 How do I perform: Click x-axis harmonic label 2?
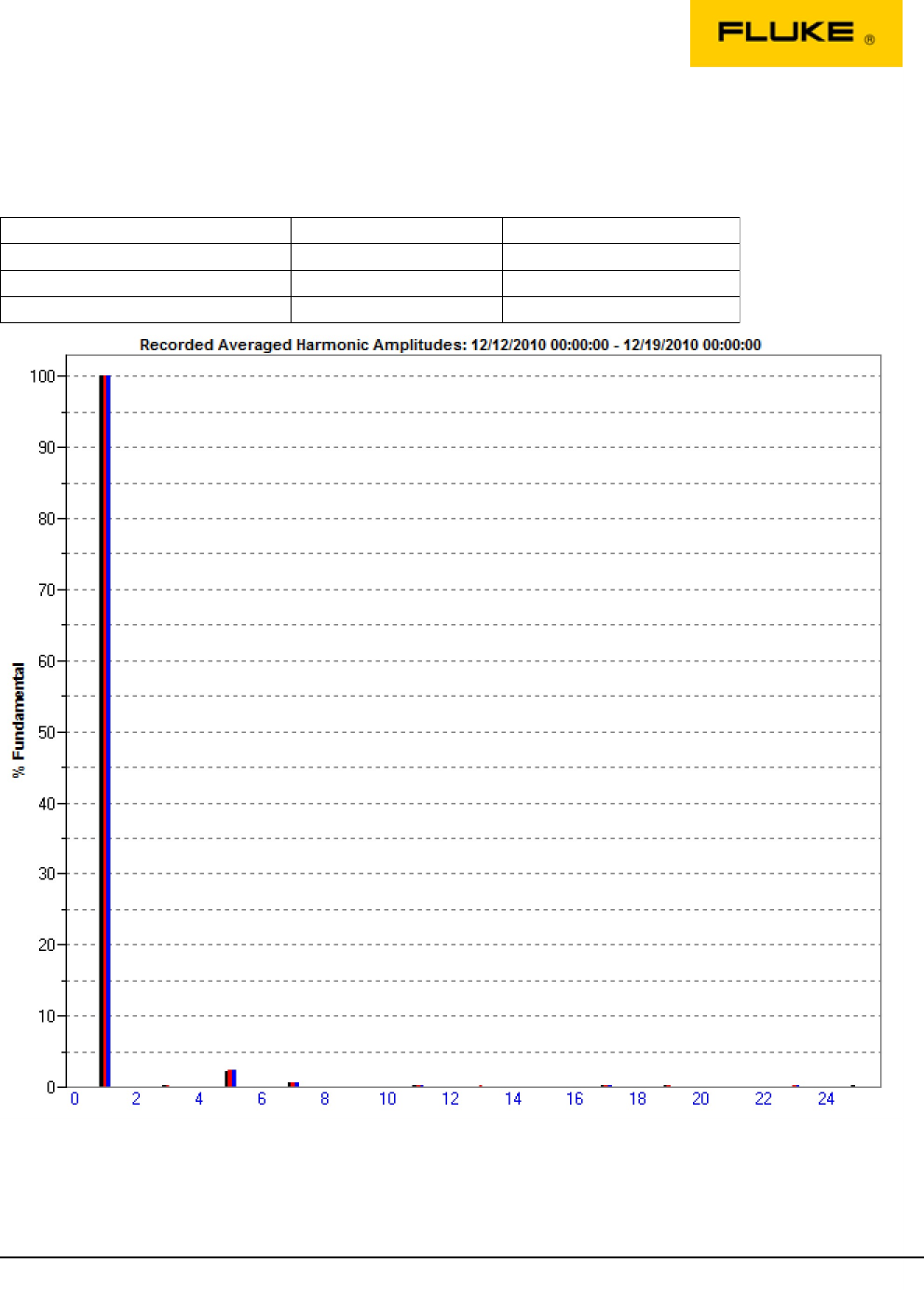[136, 1099]
